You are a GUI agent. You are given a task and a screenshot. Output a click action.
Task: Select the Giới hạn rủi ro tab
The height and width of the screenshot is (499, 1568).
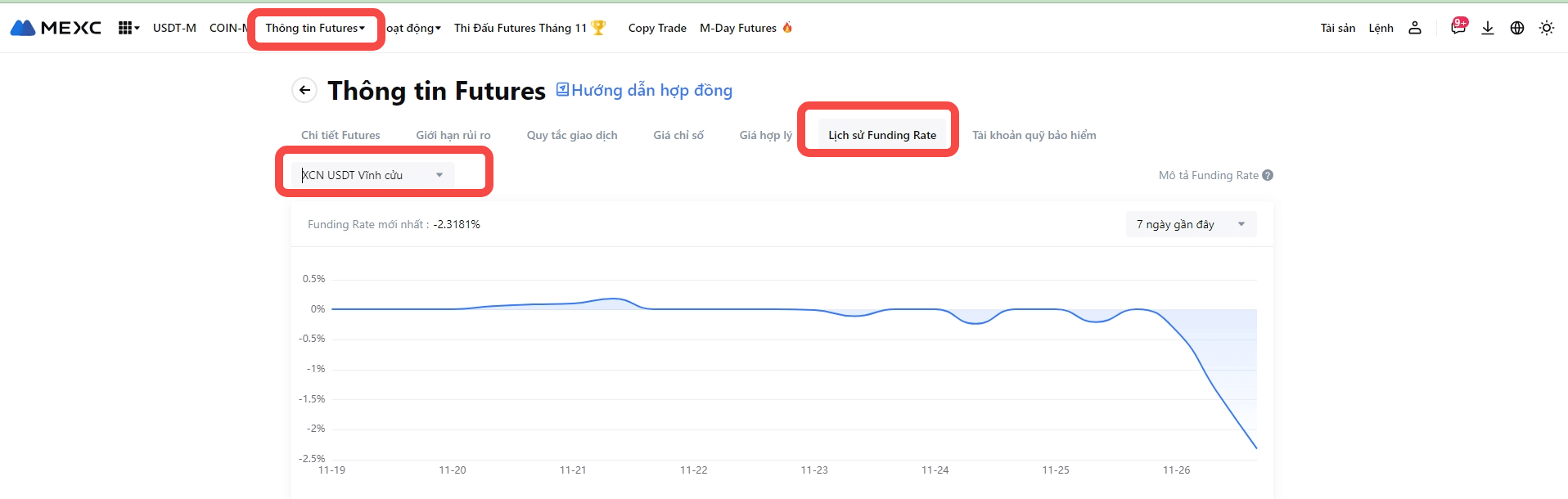(453, 135)
